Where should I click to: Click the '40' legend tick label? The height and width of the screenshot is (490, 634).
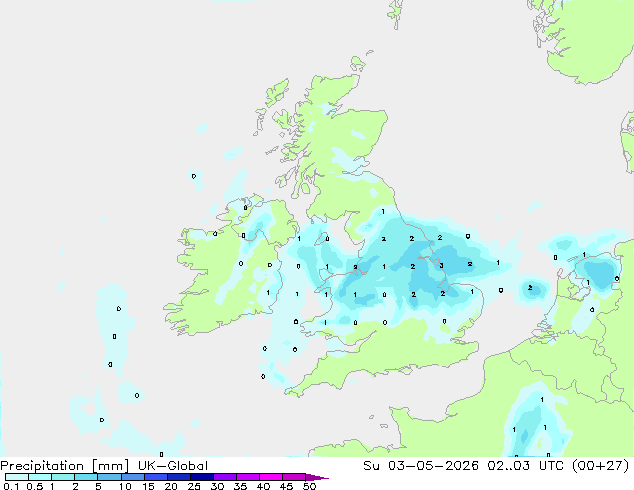(263, 486)
